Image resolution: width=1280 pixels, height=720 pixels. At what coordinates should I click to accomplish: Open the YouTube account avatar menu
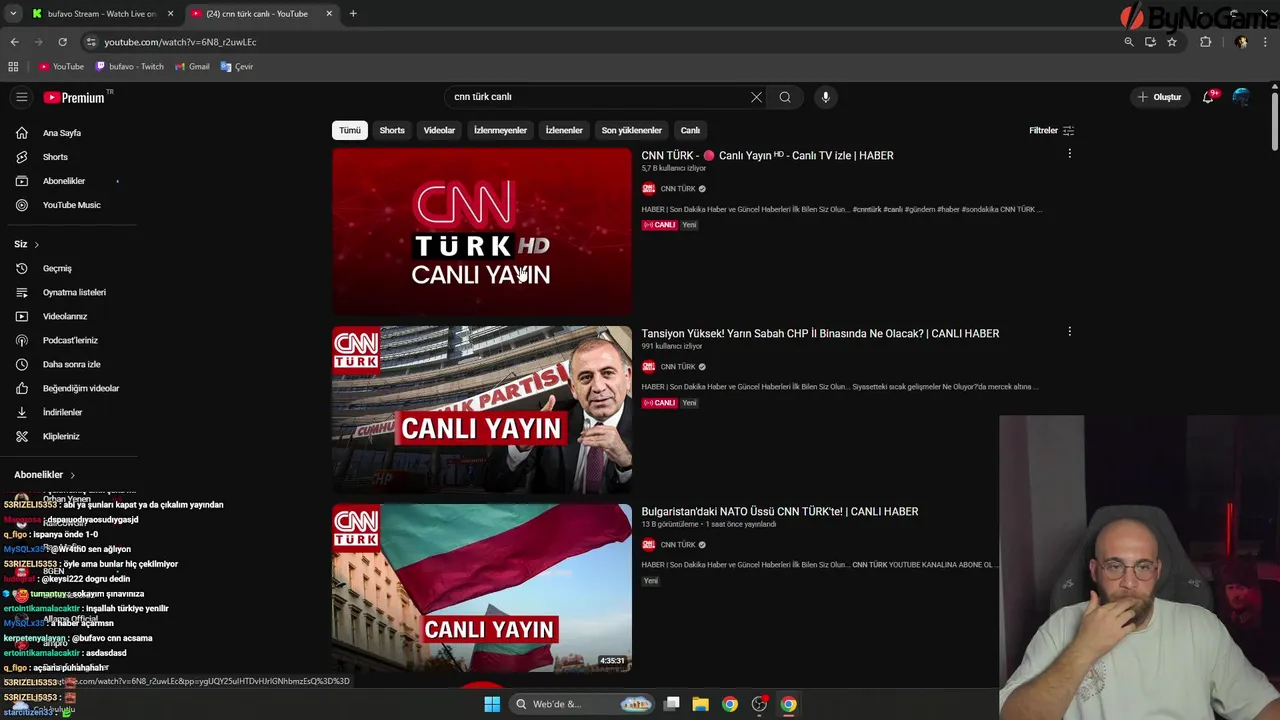(1241, 97)
